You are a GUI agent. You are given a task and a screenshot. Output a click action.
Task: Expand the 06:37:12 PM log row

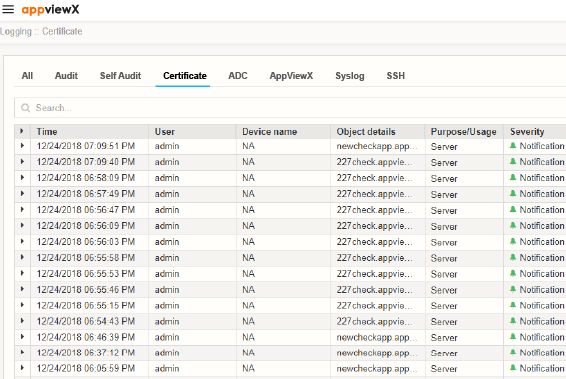[x=22, y=352]
